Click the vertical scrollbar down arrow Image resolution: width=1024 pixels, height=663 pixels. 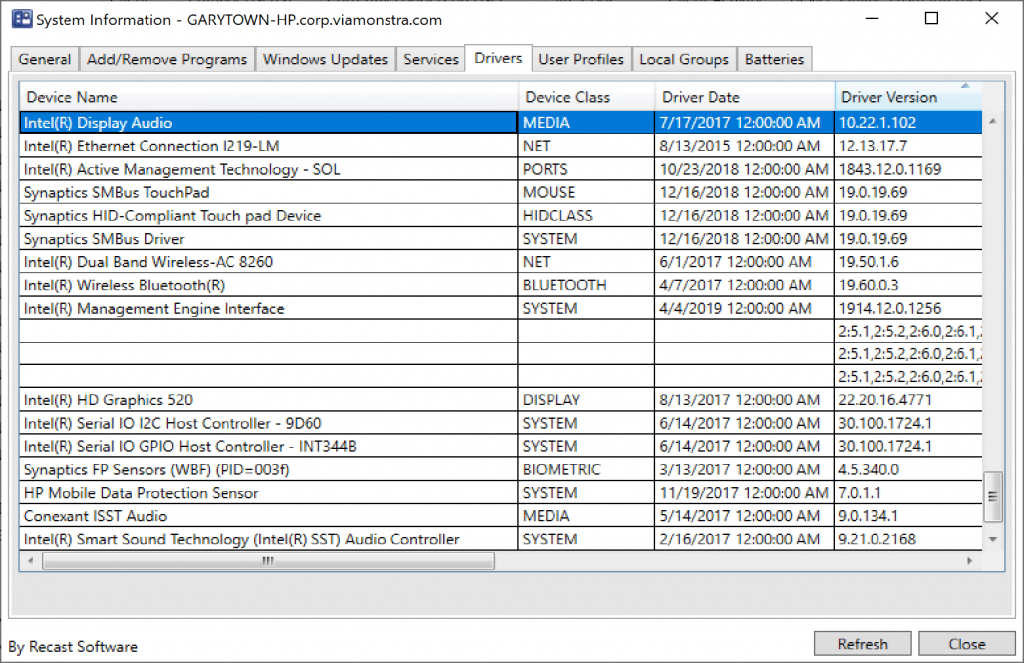coord(993,538)
